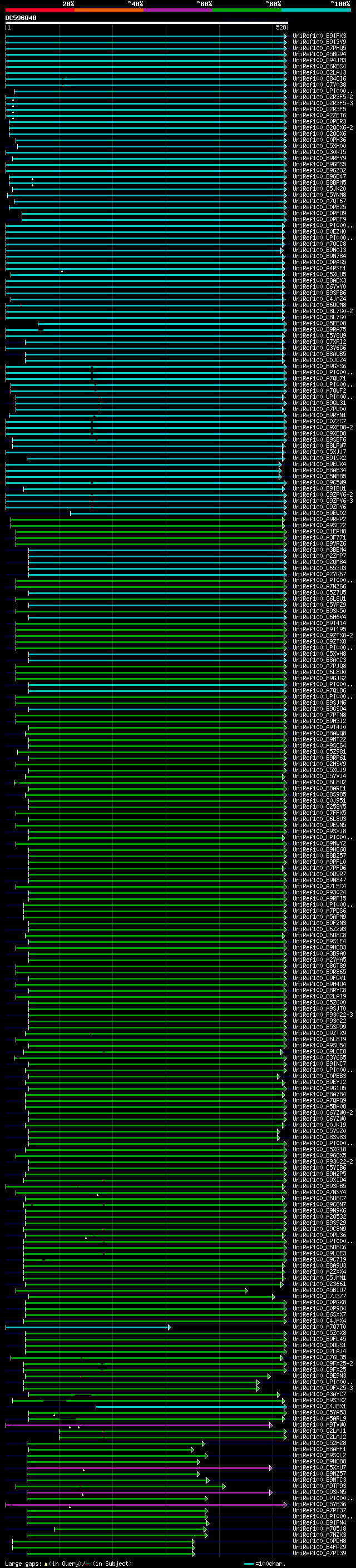Image resolution: width=356 pixels, height=1568 pixels.
Task: Click the UniRef100_A9PFL0 hit name
Action: point(319,862)
